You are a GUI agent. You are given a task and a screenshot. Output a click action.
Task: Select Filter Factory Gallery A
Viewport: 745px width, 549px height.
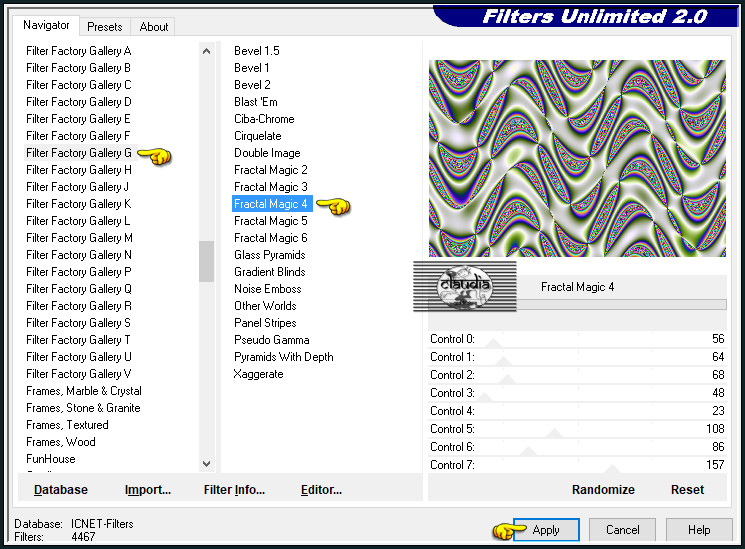(x=78, y=51)
